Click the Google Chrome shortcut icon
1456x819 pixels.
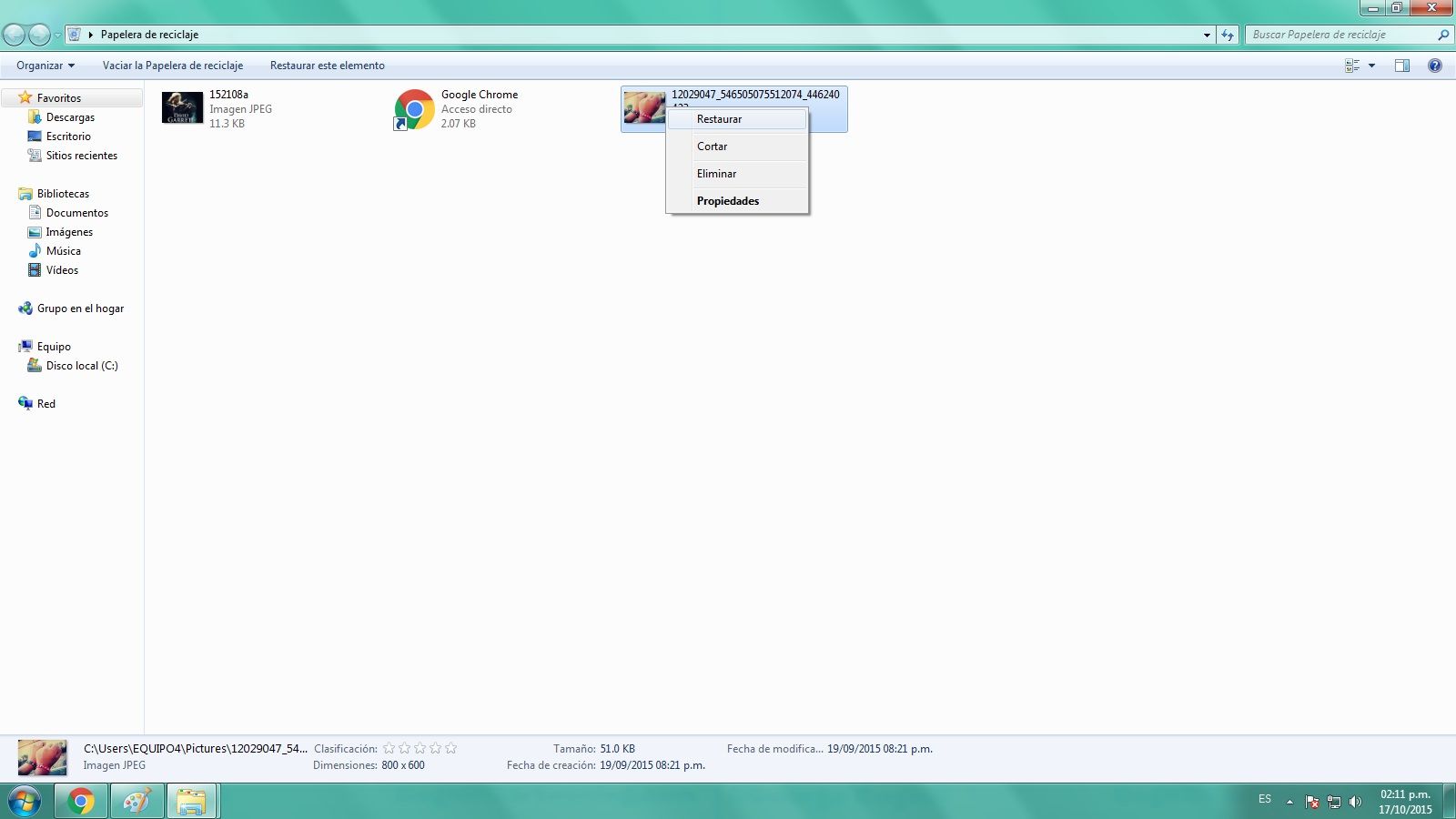tap(414, 109)
